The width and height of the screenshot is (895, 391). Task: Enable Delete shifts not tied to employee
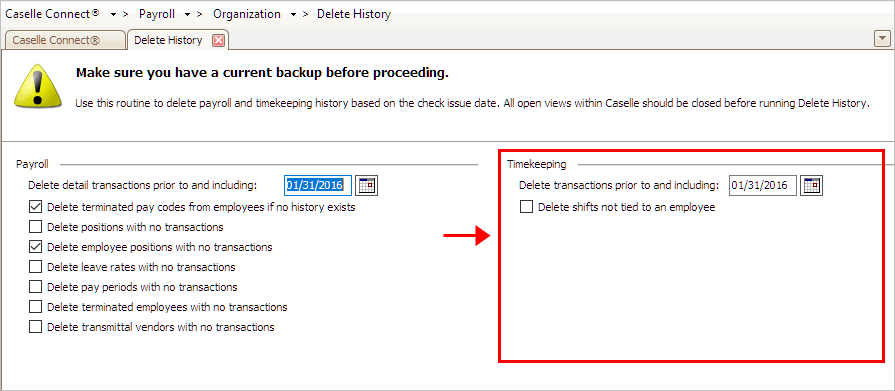(x=526, y=207)
